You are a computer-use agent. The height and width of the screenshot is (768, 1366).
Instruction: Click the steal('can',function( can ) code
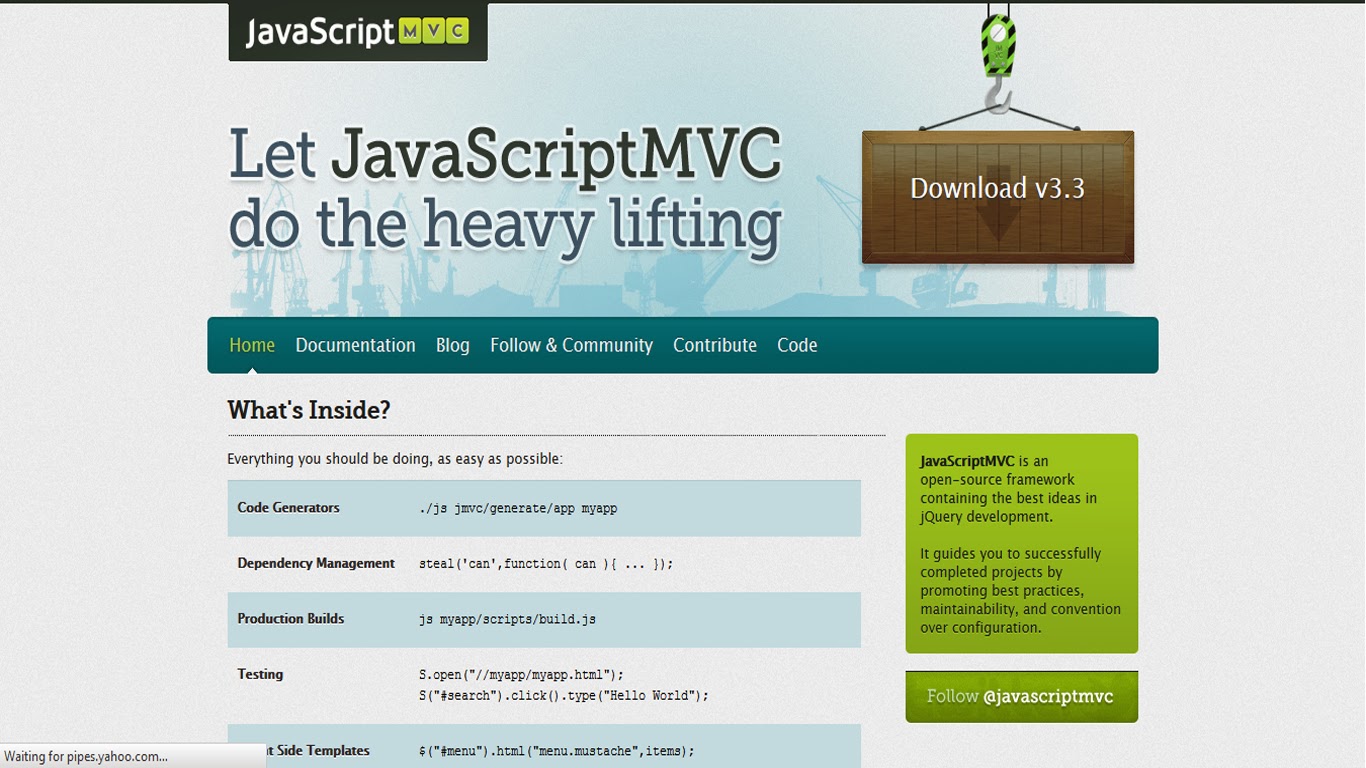pos(546,564)
